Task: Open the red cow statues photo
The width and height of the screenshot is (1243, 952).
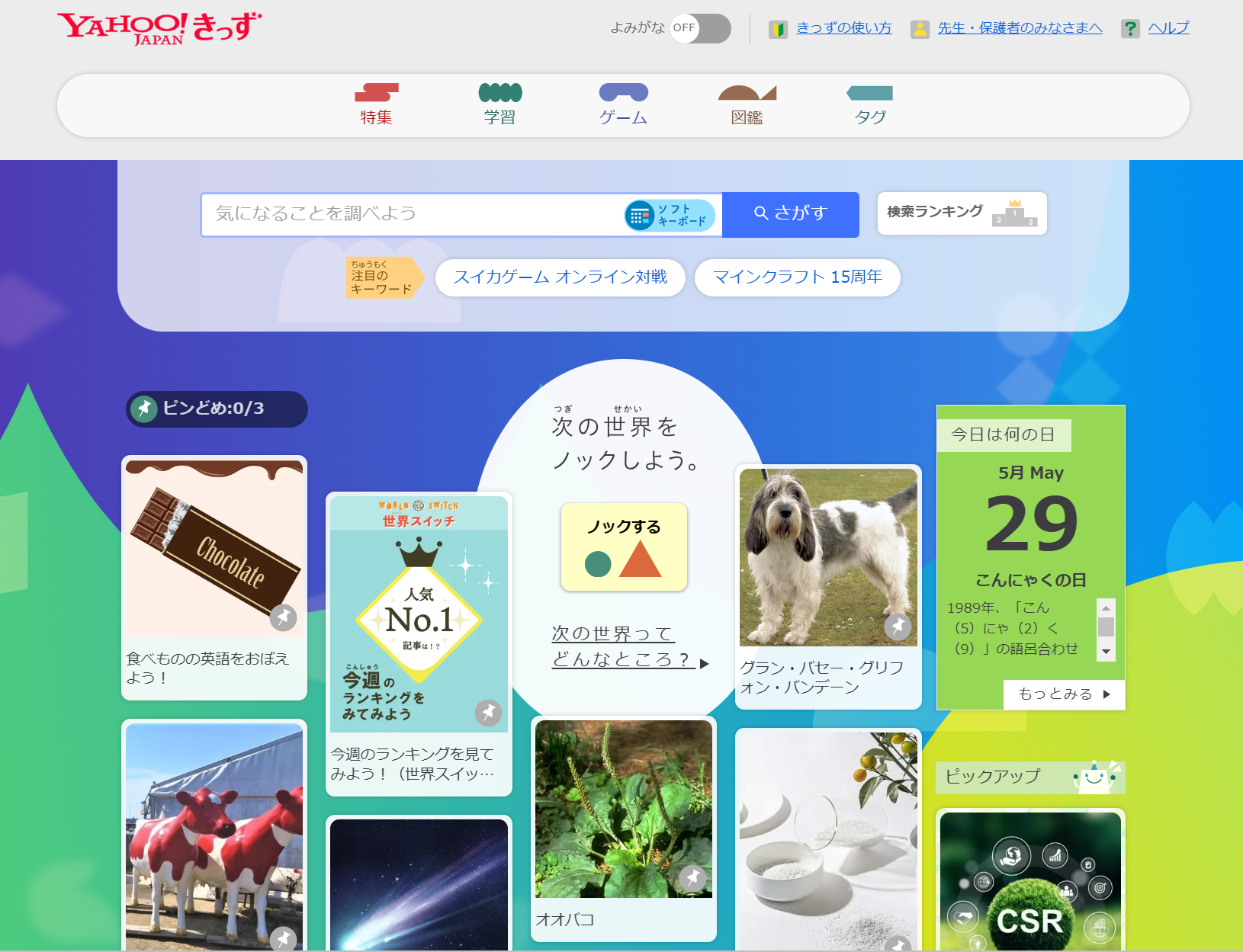Action: click(214, 837)
